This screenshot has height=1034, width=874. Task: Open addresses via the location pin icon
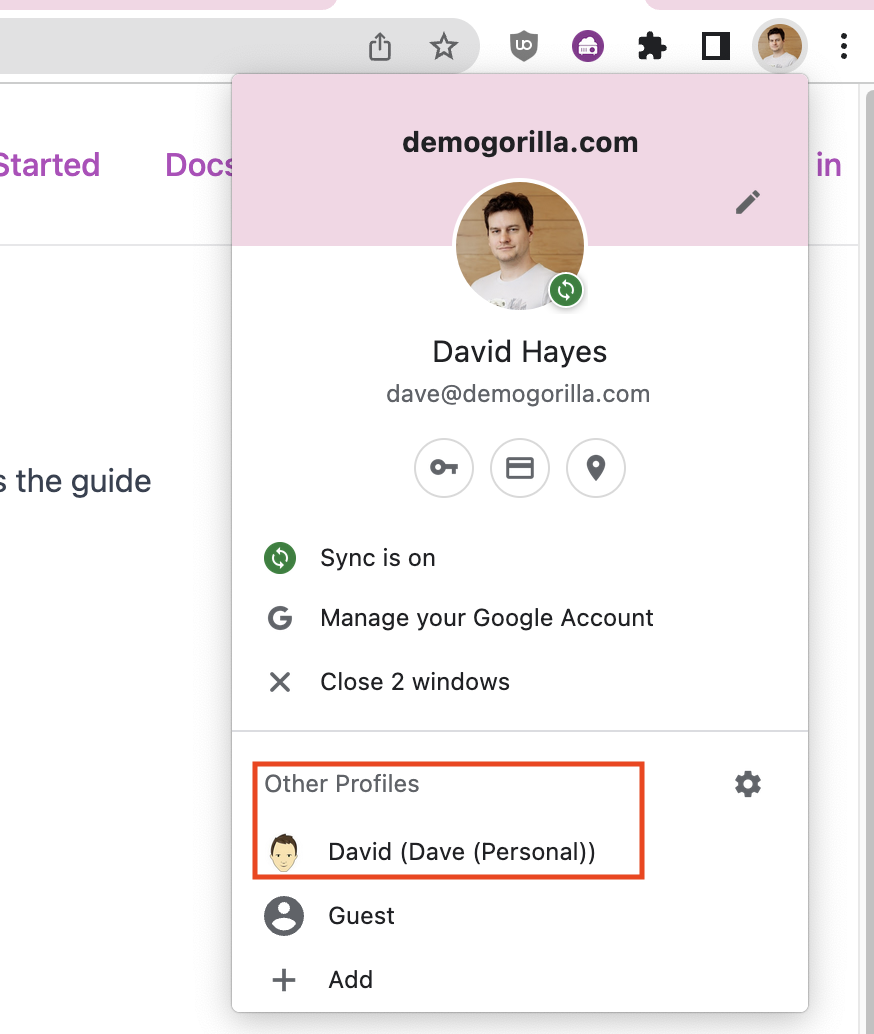596,467
